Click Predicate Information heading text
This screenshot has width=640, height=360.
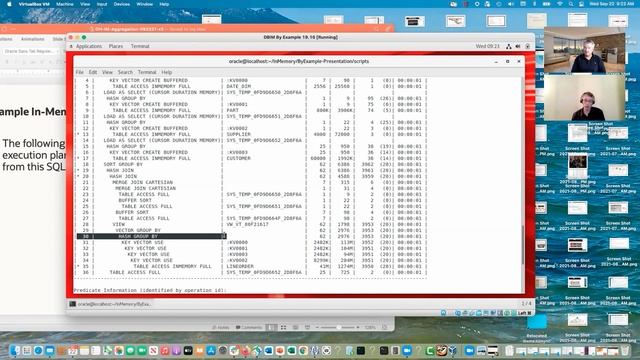[149, 290]
